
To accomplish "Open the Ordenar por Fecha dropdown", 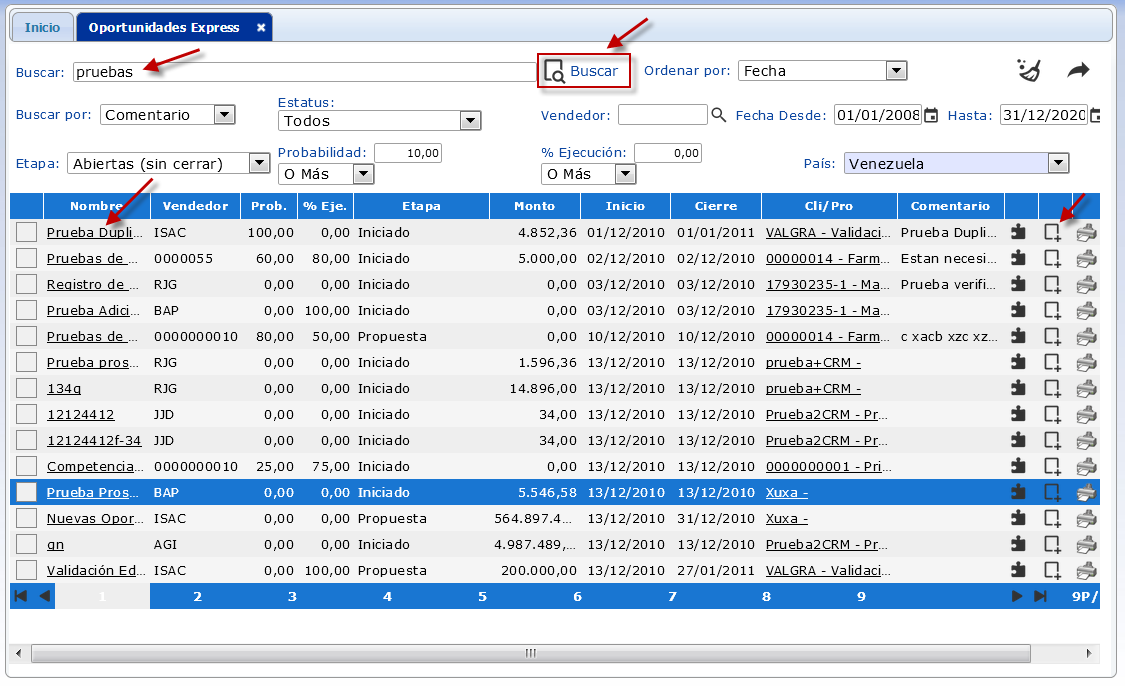I will coord(896,71).
